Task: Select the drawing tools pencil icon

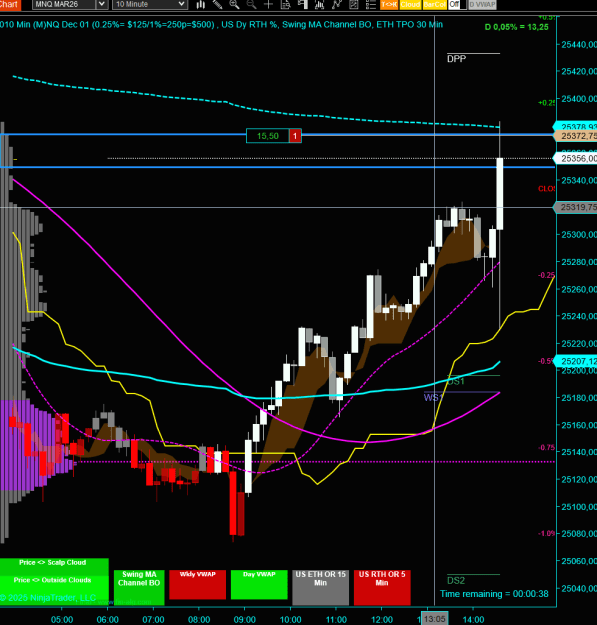Action: click(217, 4)
